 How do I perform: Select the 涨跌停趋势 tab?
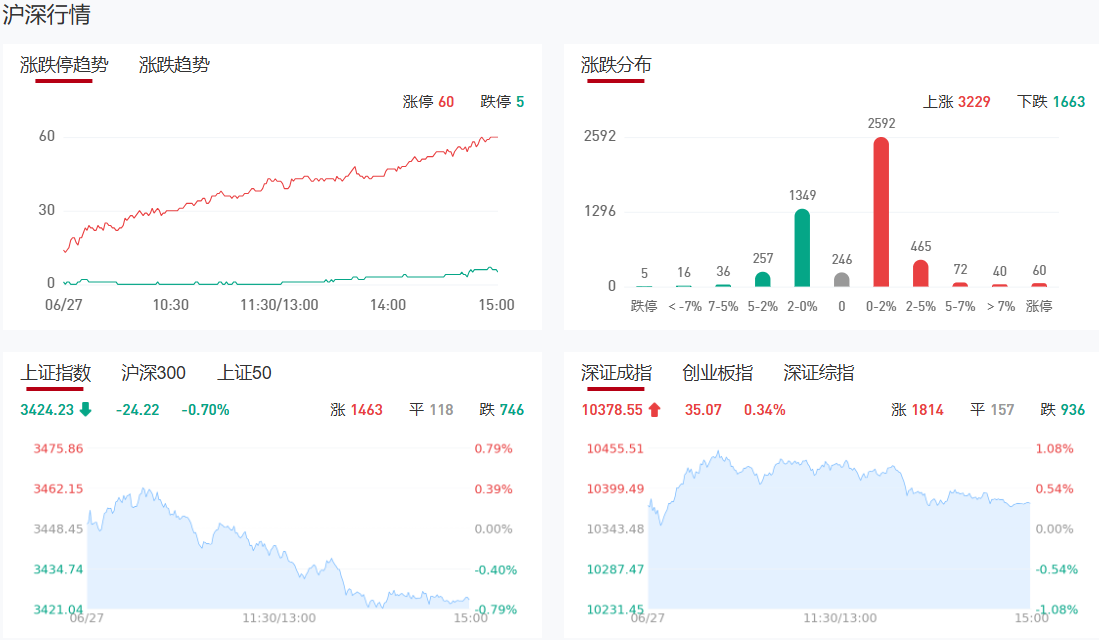tap(64, 65)
